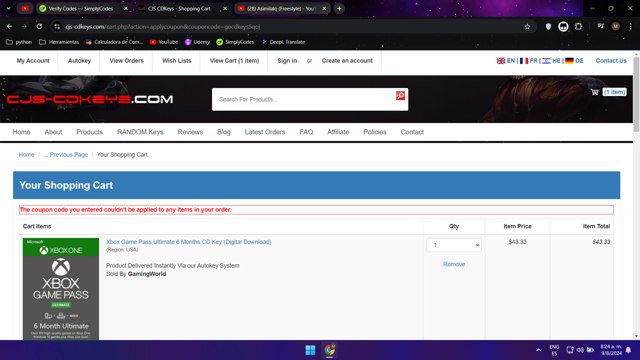This screenshot has height=360, width=640.
Task: Switch site language to French (FR)
Action: point(529,60)
